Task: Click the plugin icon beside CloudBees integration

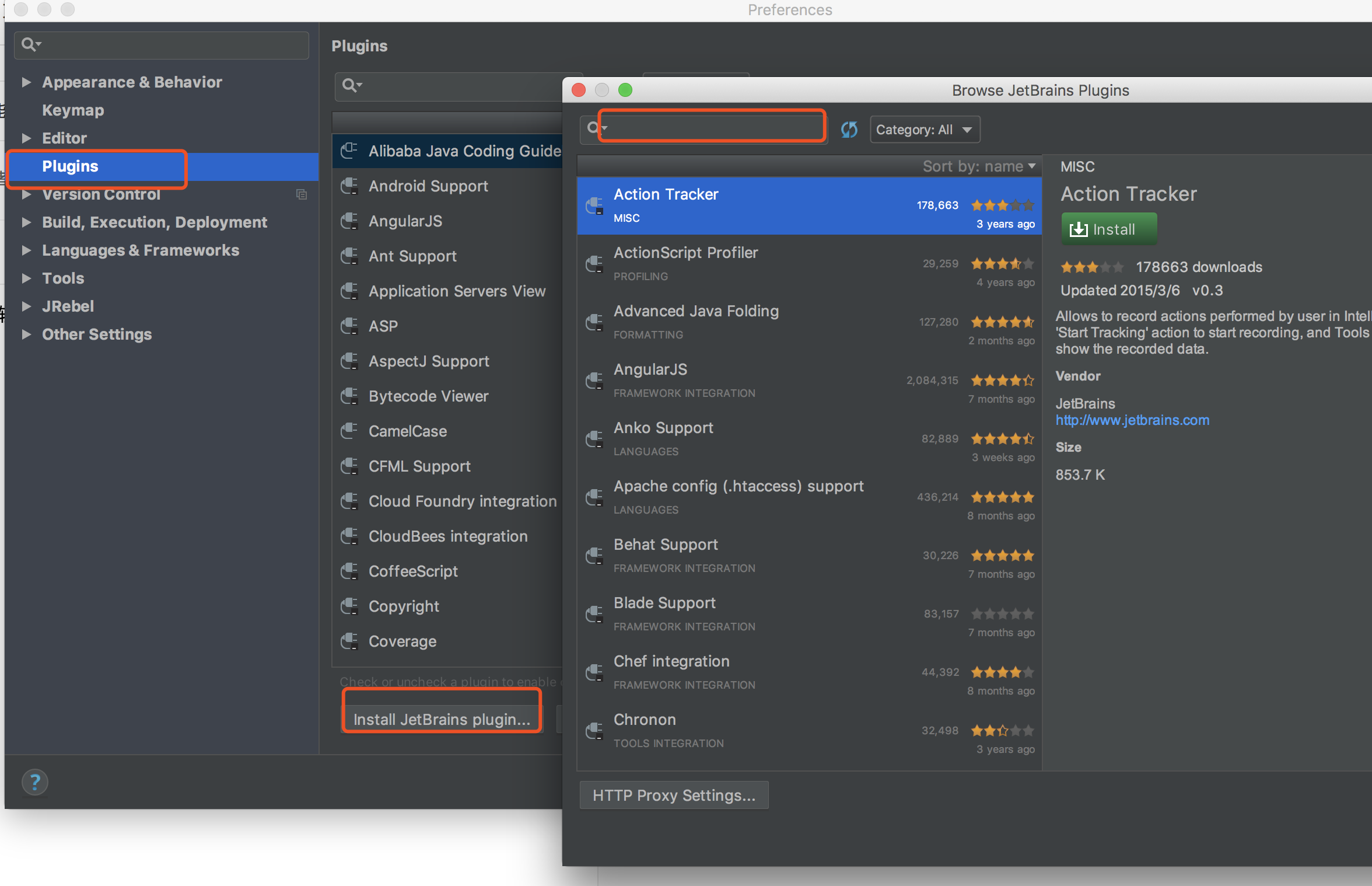Action: 349,536
